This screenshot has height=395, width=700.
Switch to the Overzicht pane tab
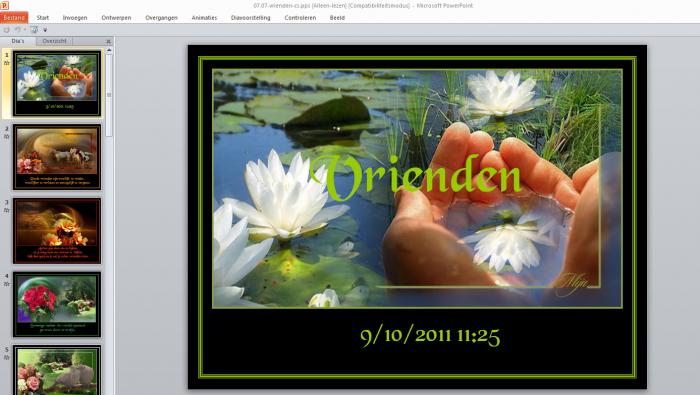pyautogui.click(x=54, y=41)
